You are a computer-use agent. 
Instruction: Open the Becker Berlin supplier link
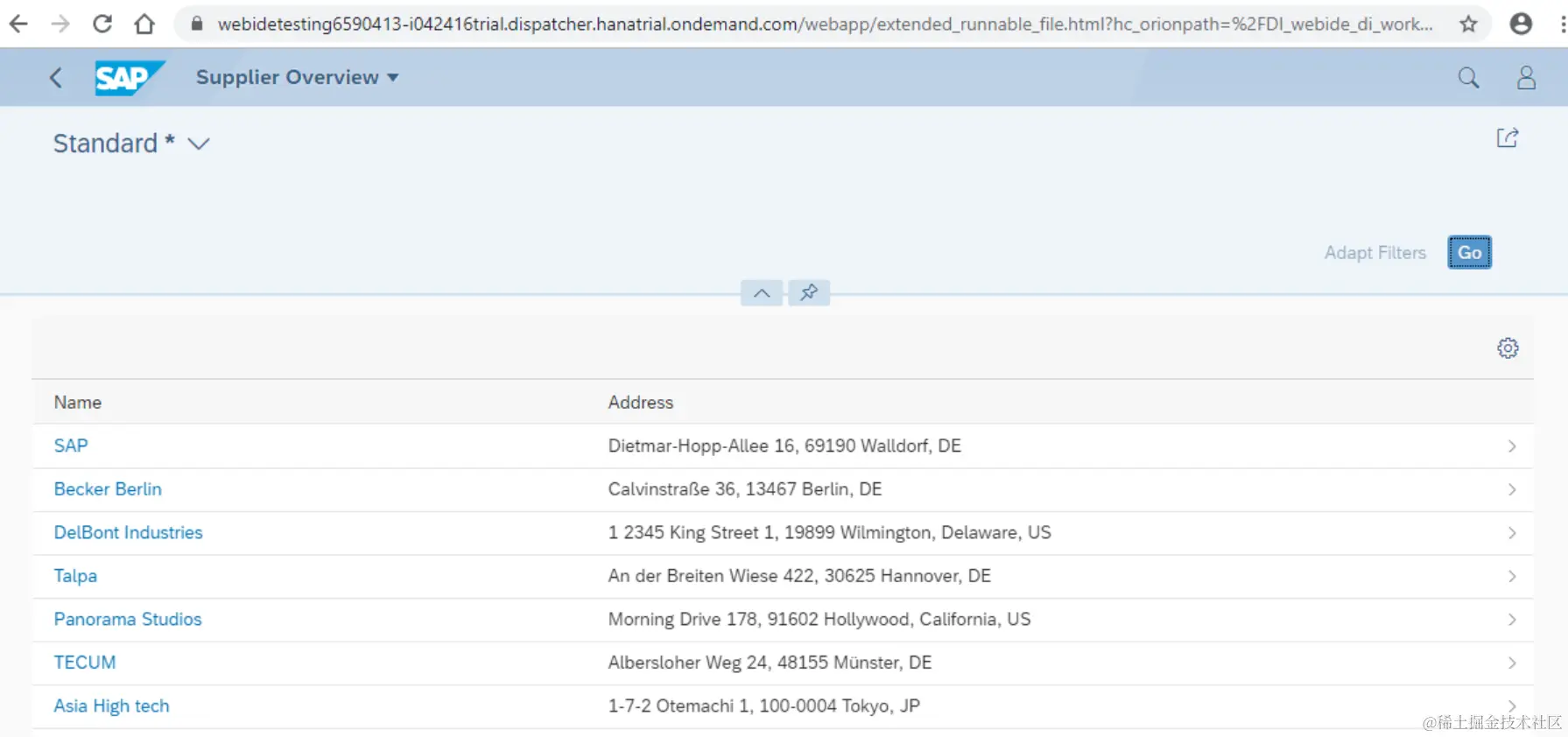108,489
